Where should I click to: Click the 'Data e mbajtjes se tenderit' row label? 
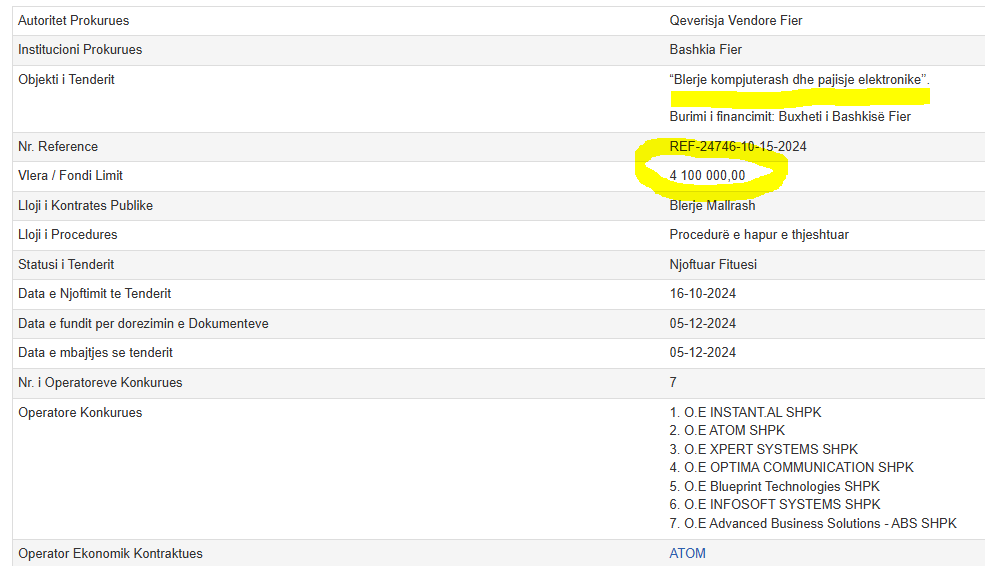(x=95, y=352)
